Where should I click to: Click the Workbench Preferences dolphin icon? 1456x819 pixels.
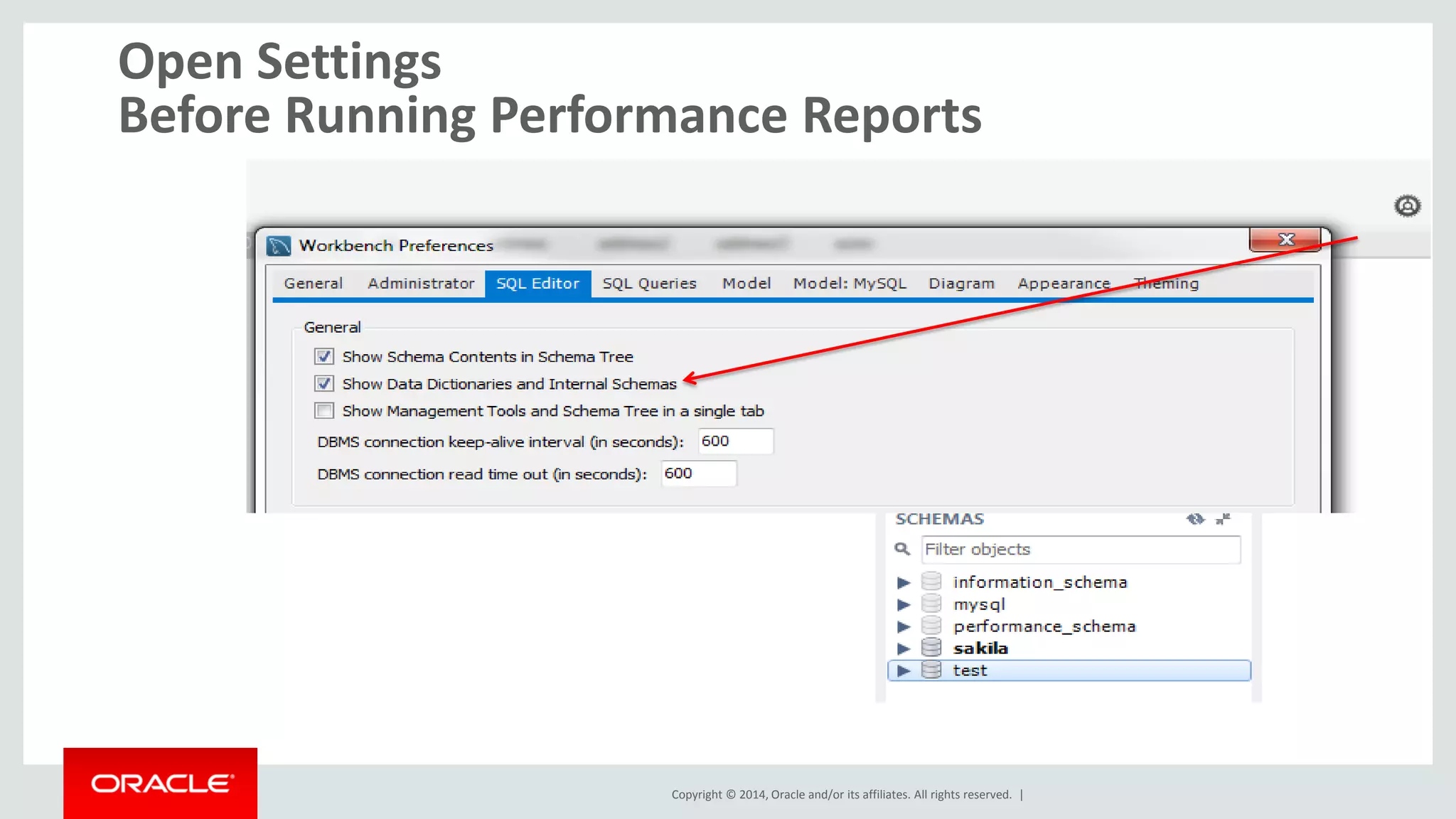[278, 246]
